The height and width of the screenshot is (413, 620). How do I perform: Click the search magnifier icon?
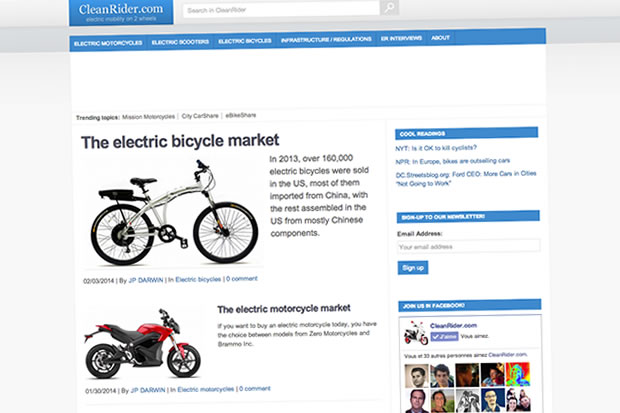(x=389, y=9)
